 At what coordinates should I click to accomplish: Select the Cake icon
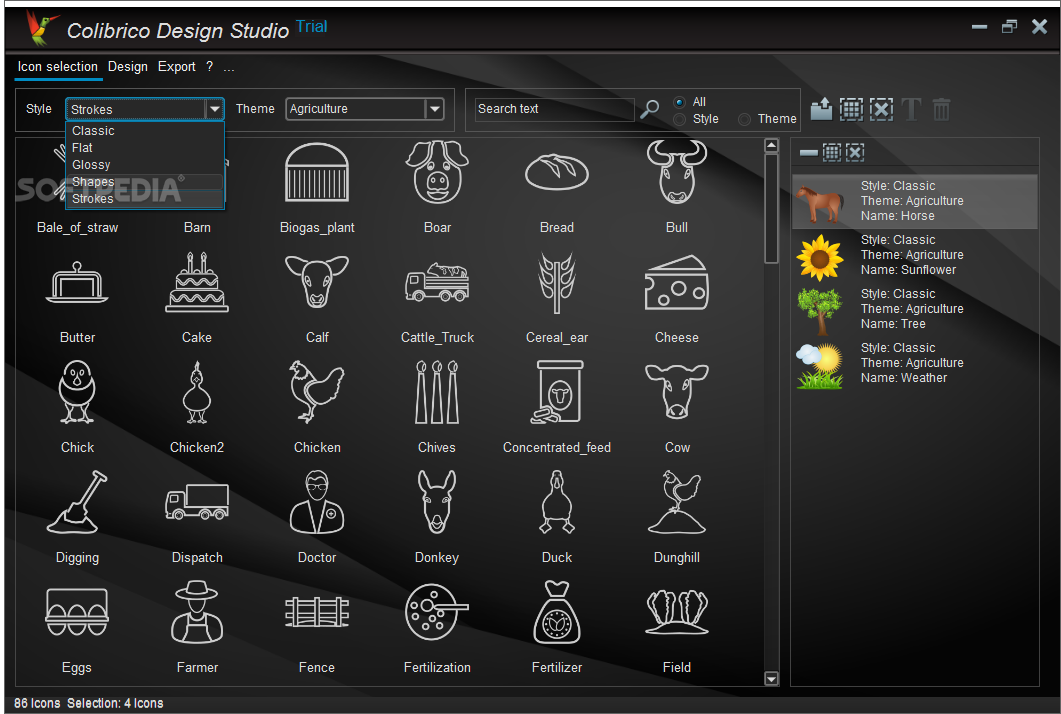click(x=197, y=283)
